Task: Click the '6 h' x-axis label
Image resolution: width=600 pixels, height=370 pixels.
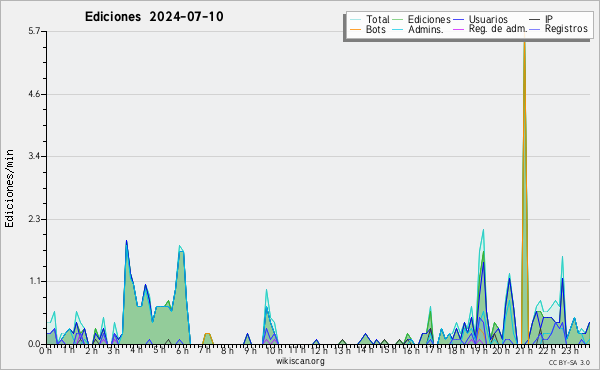Action: click(182, 351)
